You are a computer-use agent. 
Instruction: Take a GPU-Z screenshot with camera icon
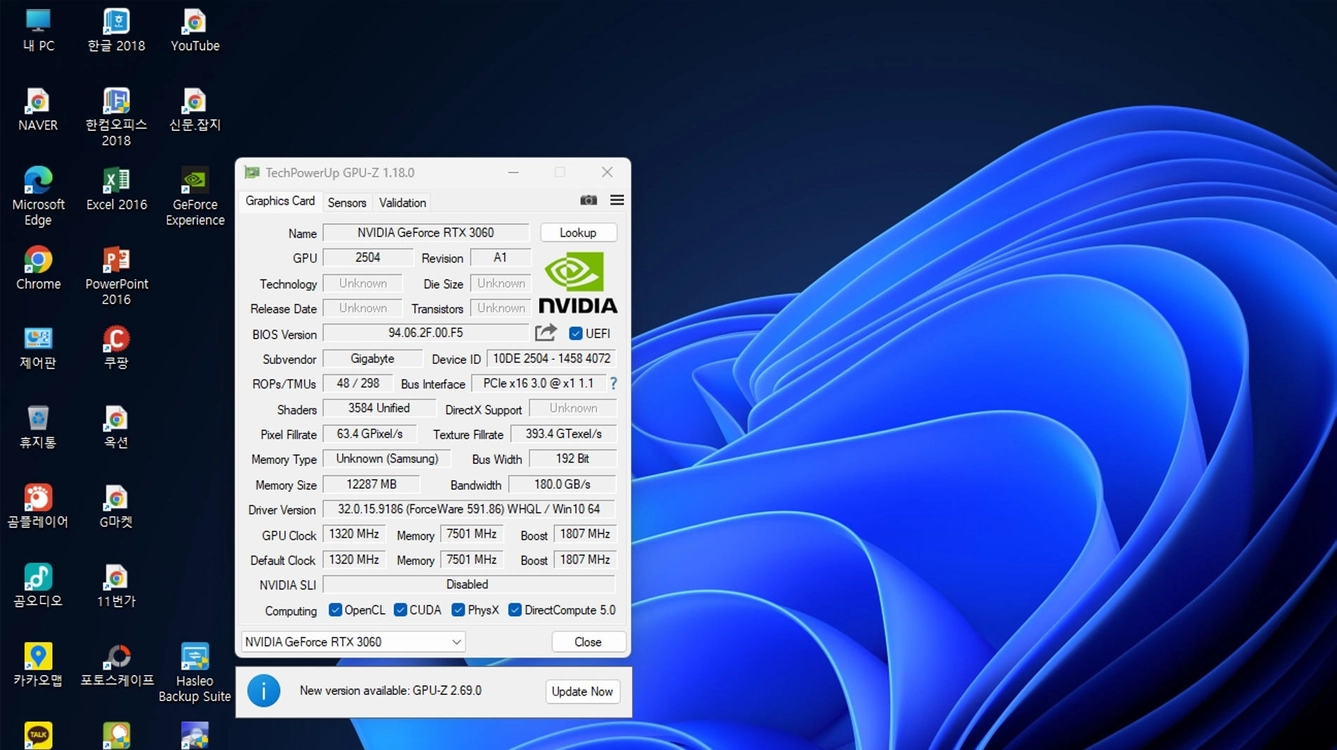588,201
